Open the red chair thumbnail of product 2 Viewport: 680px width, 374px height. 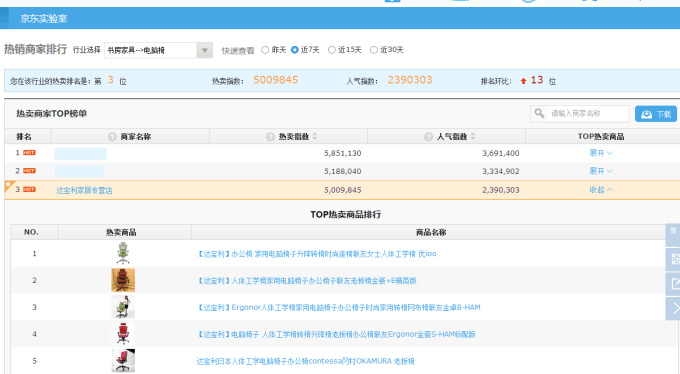(x=123, y=280)
